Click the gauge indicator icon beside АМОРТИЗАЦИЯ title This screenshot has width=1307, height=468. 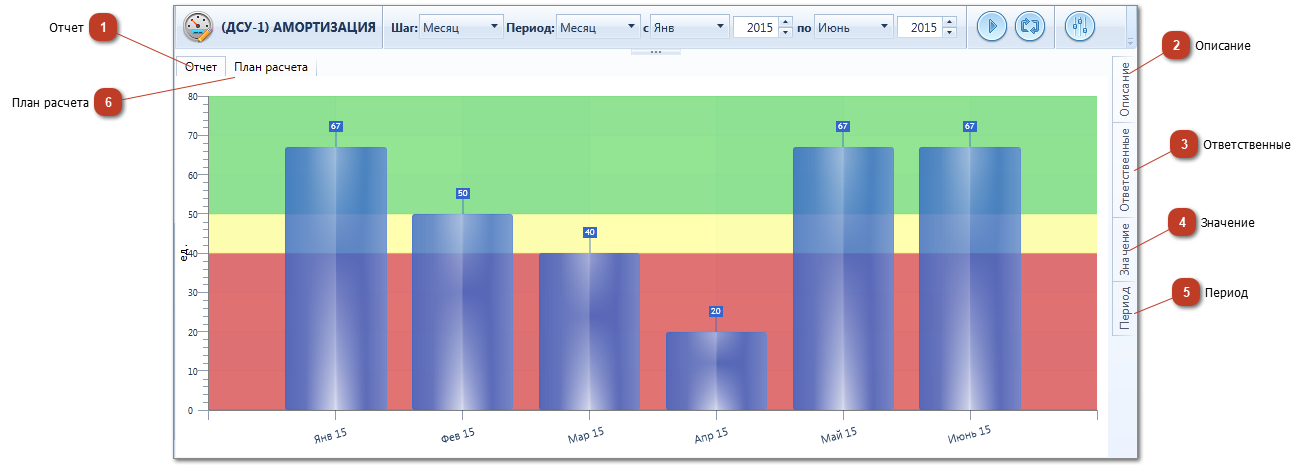(x=198, y=27)
